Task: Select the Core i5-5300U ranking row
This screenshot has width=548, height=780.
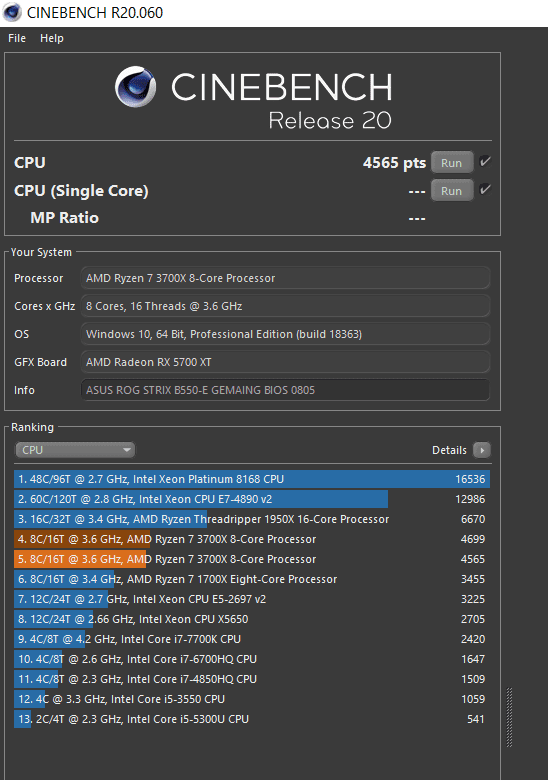Action: coord(252,719)
